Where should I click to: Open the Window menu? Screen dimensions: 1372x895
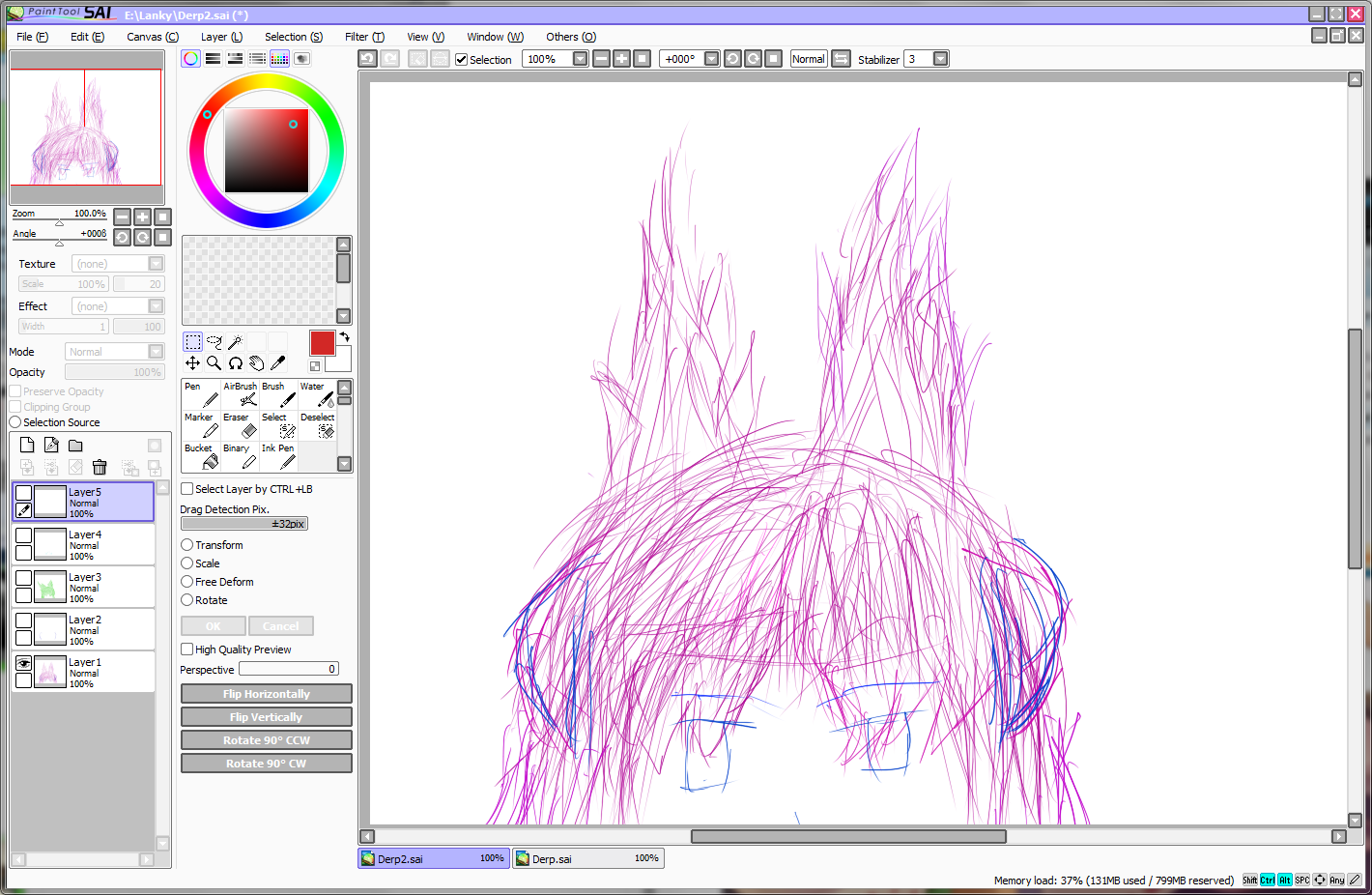click(x=495, y=37)
